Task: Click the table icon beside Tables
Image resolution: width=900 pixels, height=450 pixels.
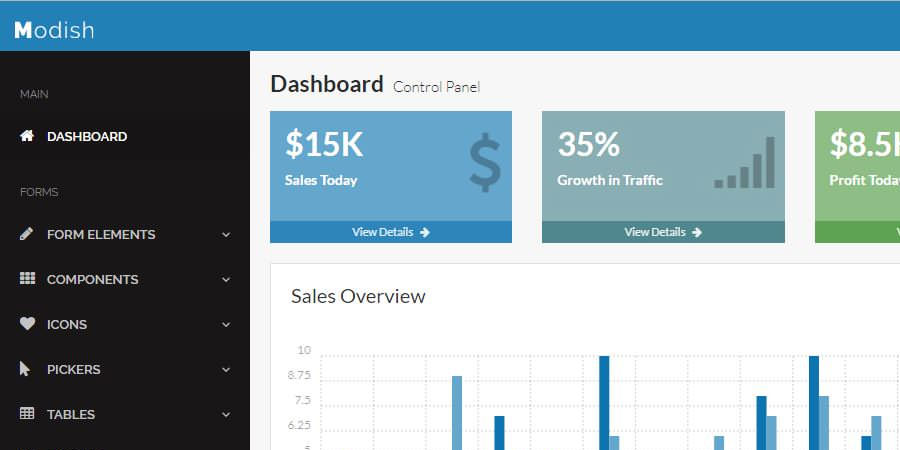Action: point(27,413)
